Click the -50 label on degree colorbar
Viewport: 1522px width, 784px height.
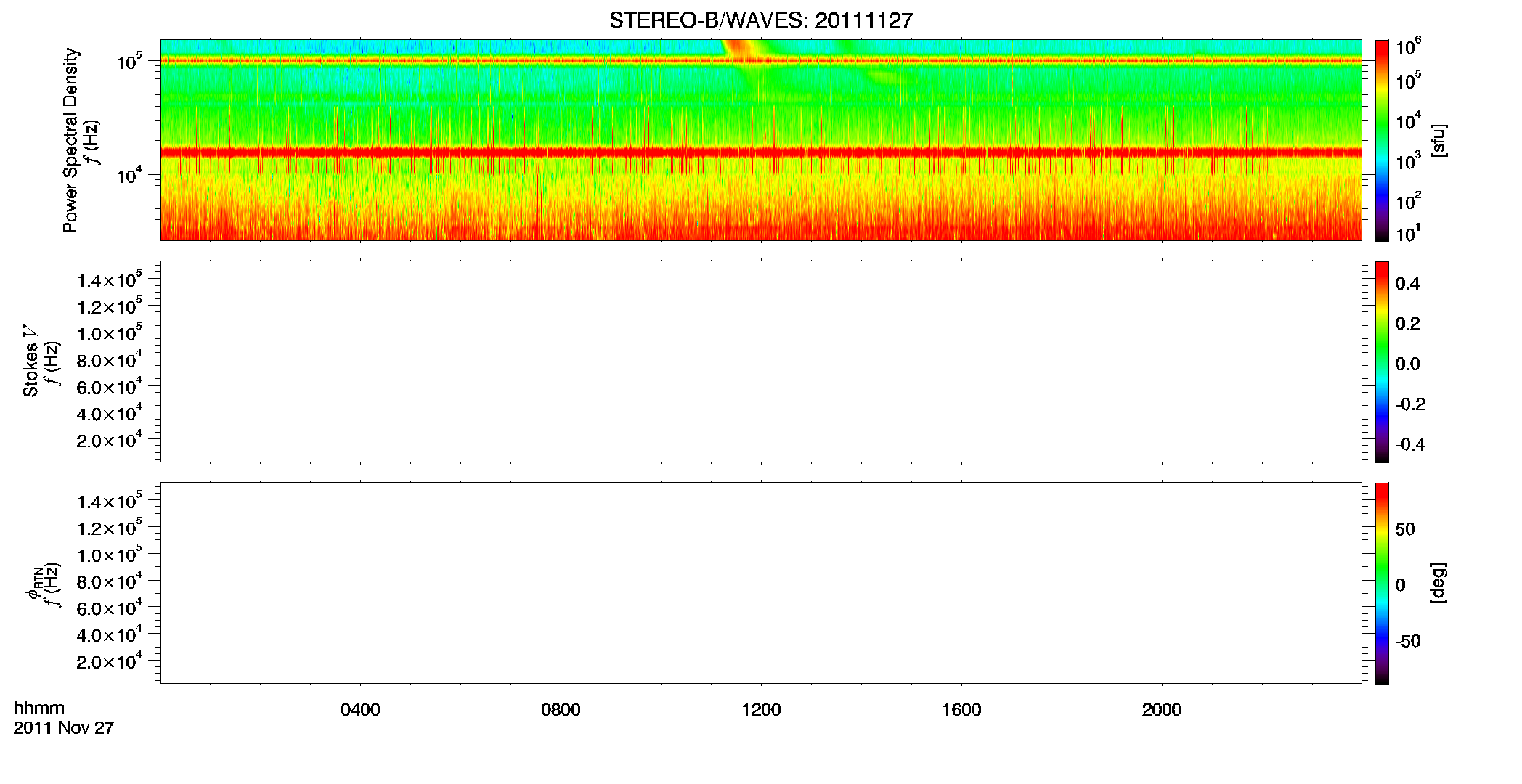(1408, 642)
